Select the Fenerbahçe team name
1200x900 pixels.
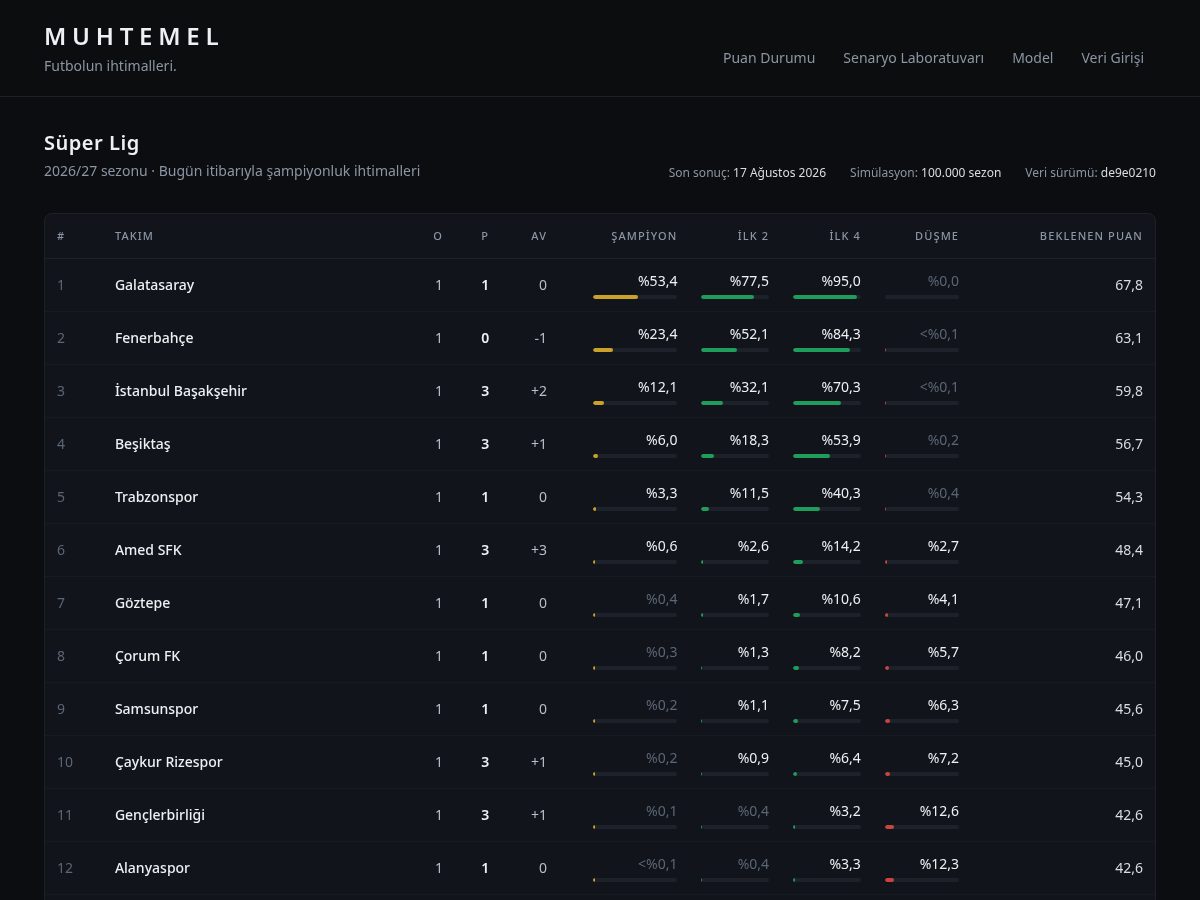[x=154, y=338]
